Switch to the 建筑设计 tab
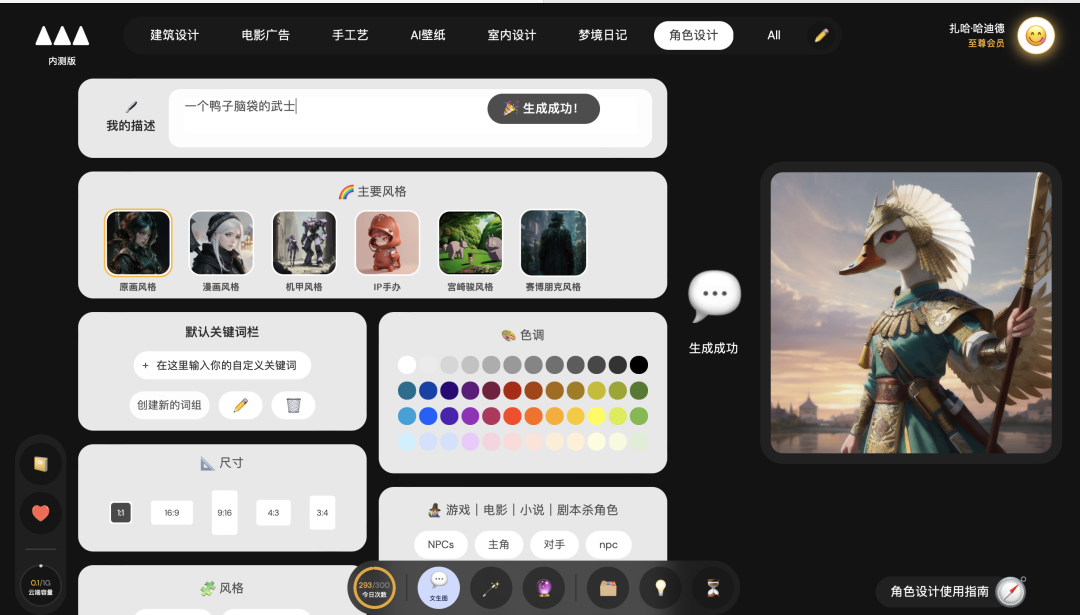 pos(174,35)
